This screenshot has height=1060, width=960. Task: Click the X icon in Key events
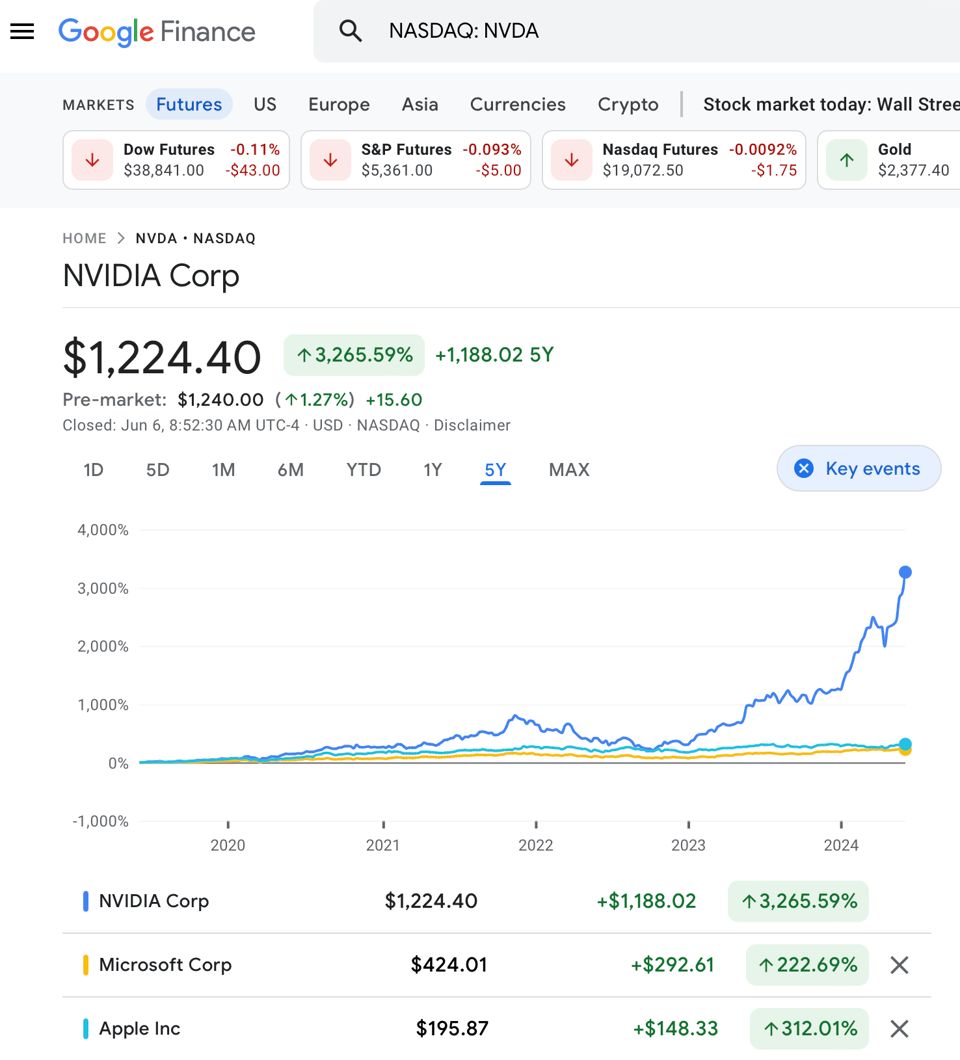[804, 468]
